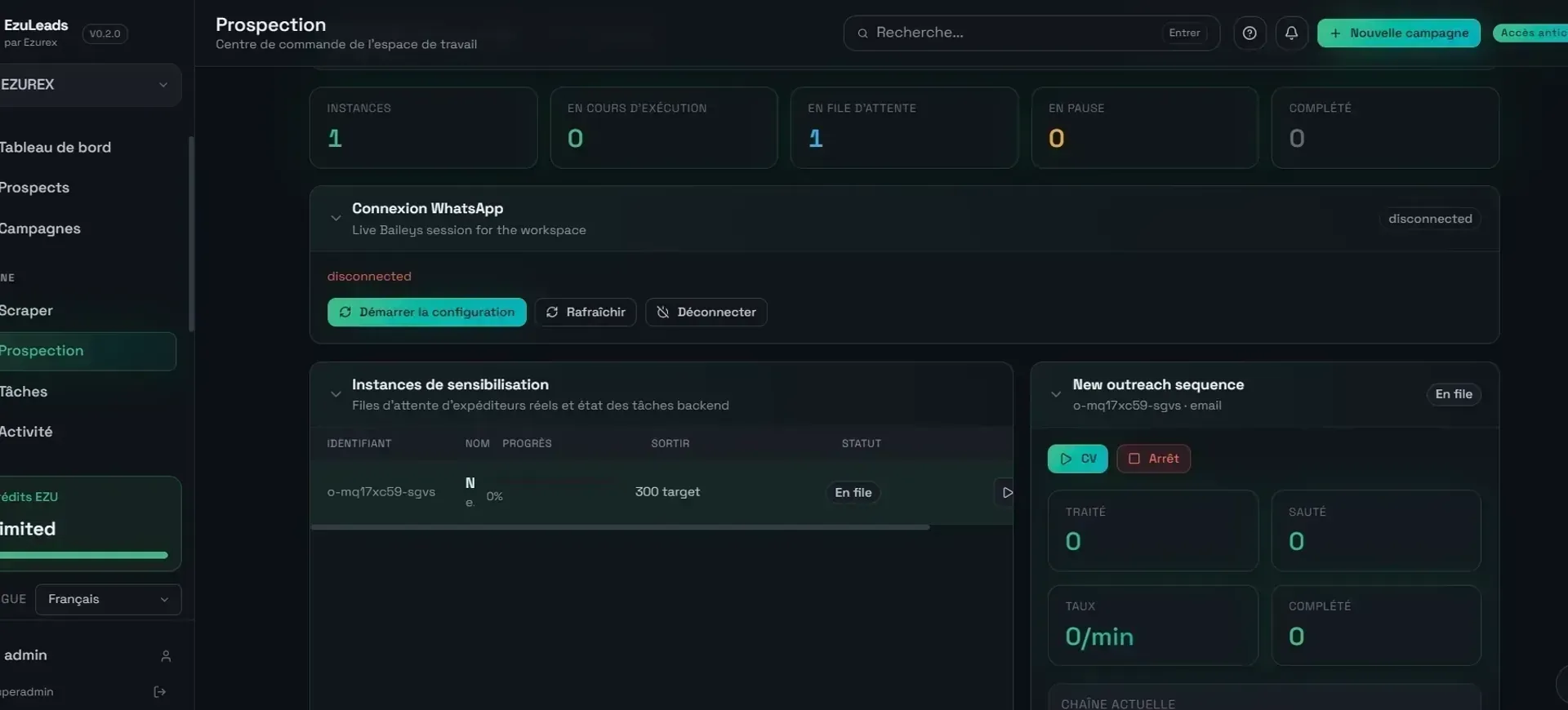Viewport: 1568px width, 710px height.
Task: Click the IDENTIFIANT column header
Action: tap(359, 444)
